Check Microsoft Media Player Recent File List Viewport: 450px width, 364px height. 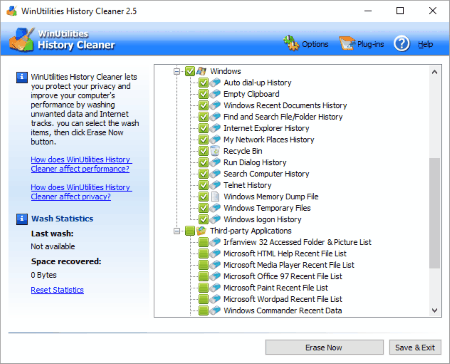tap(203, 265)
